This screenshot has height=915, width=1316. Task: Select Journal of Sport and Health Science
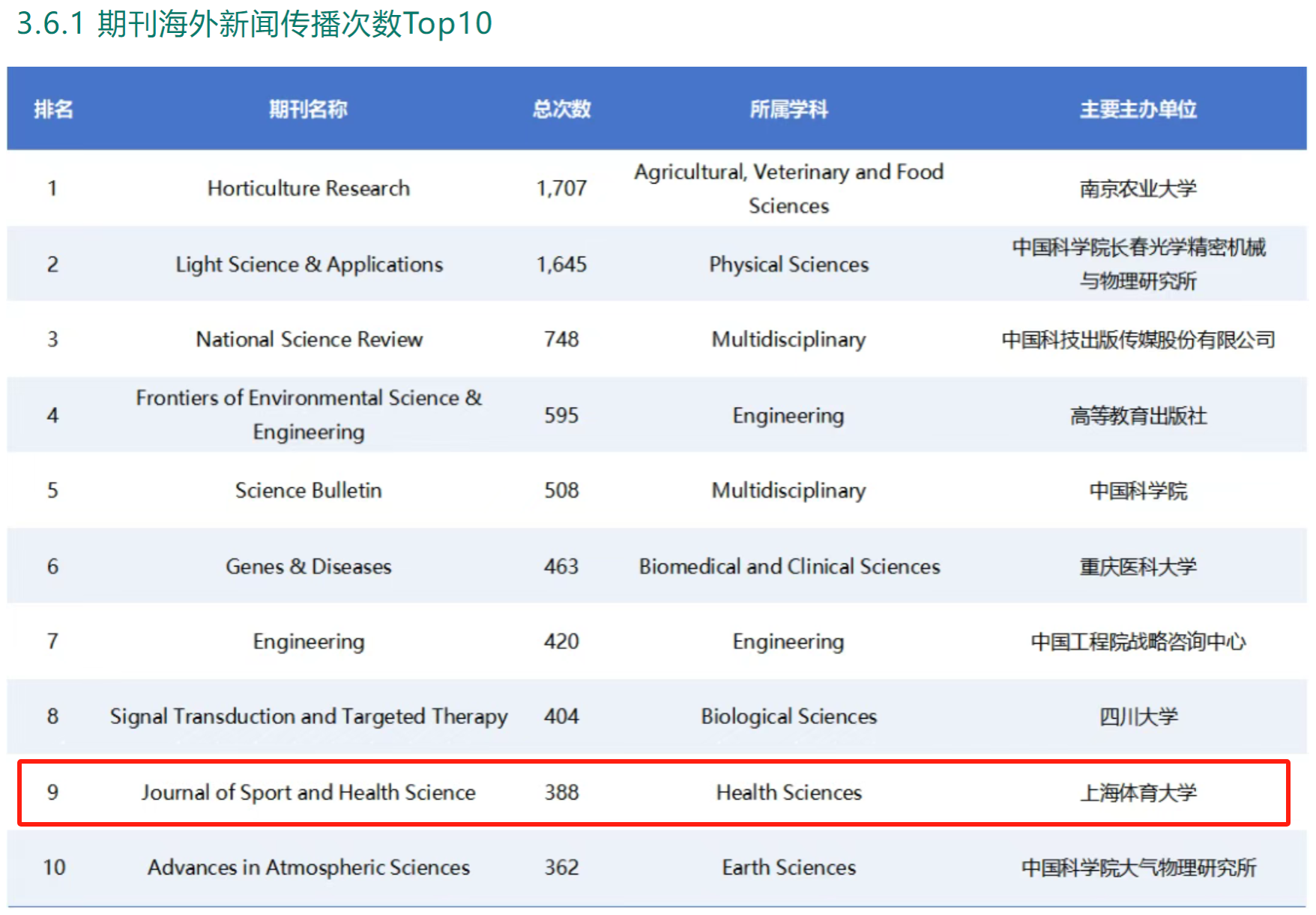[x=308, y=792]
